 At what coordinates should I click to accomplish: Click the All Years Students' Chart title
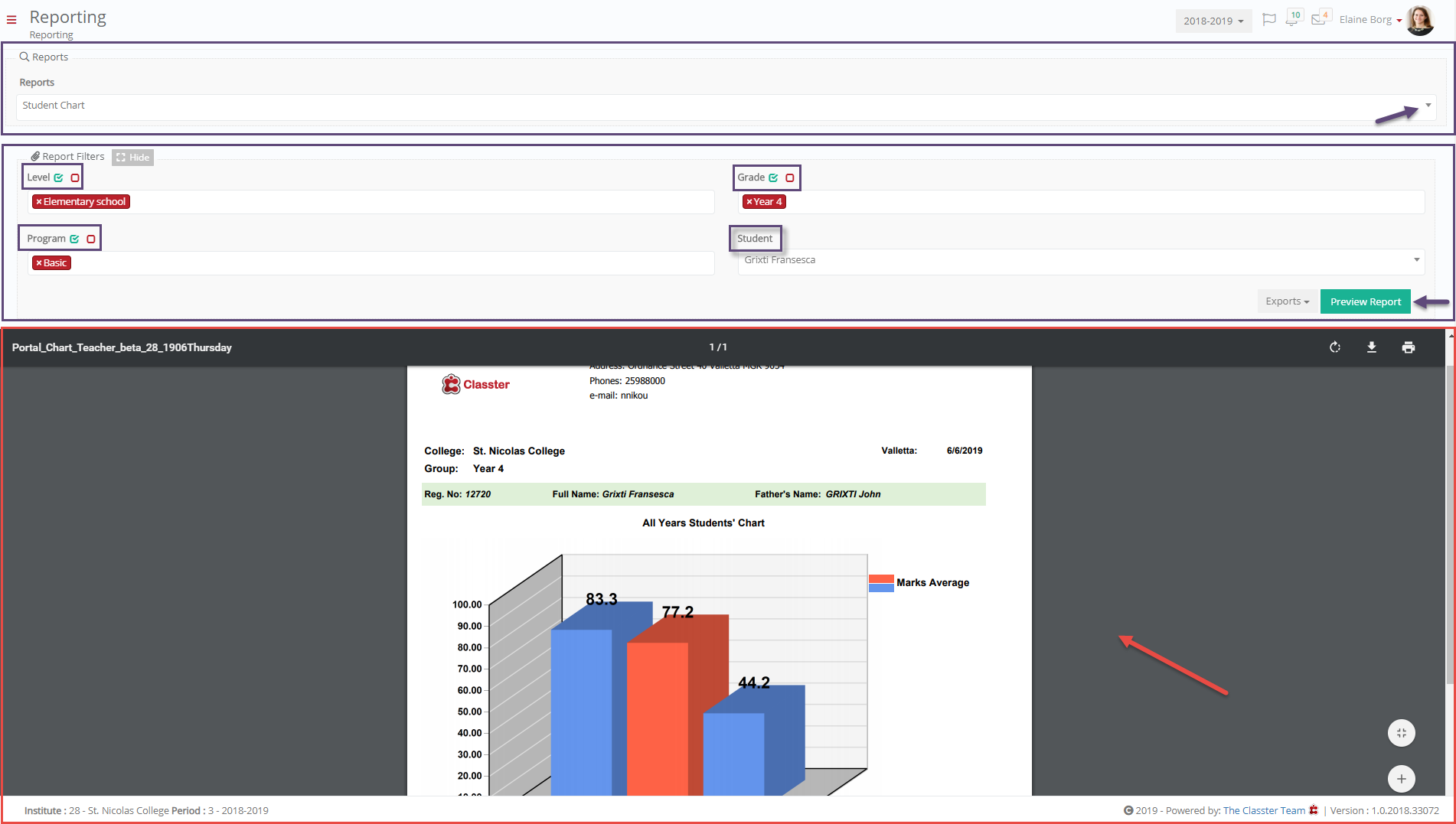[704, 523]
